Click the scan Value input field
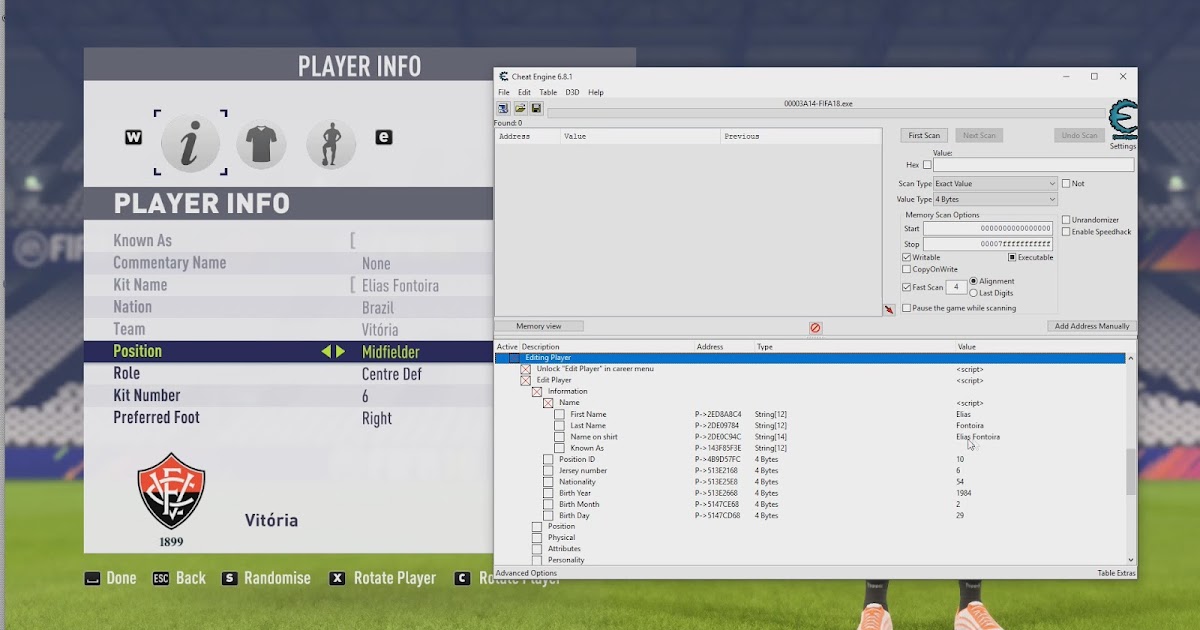Image resolution: width=1200 pixels, height=630 pixels. [x=1034, y=165]
